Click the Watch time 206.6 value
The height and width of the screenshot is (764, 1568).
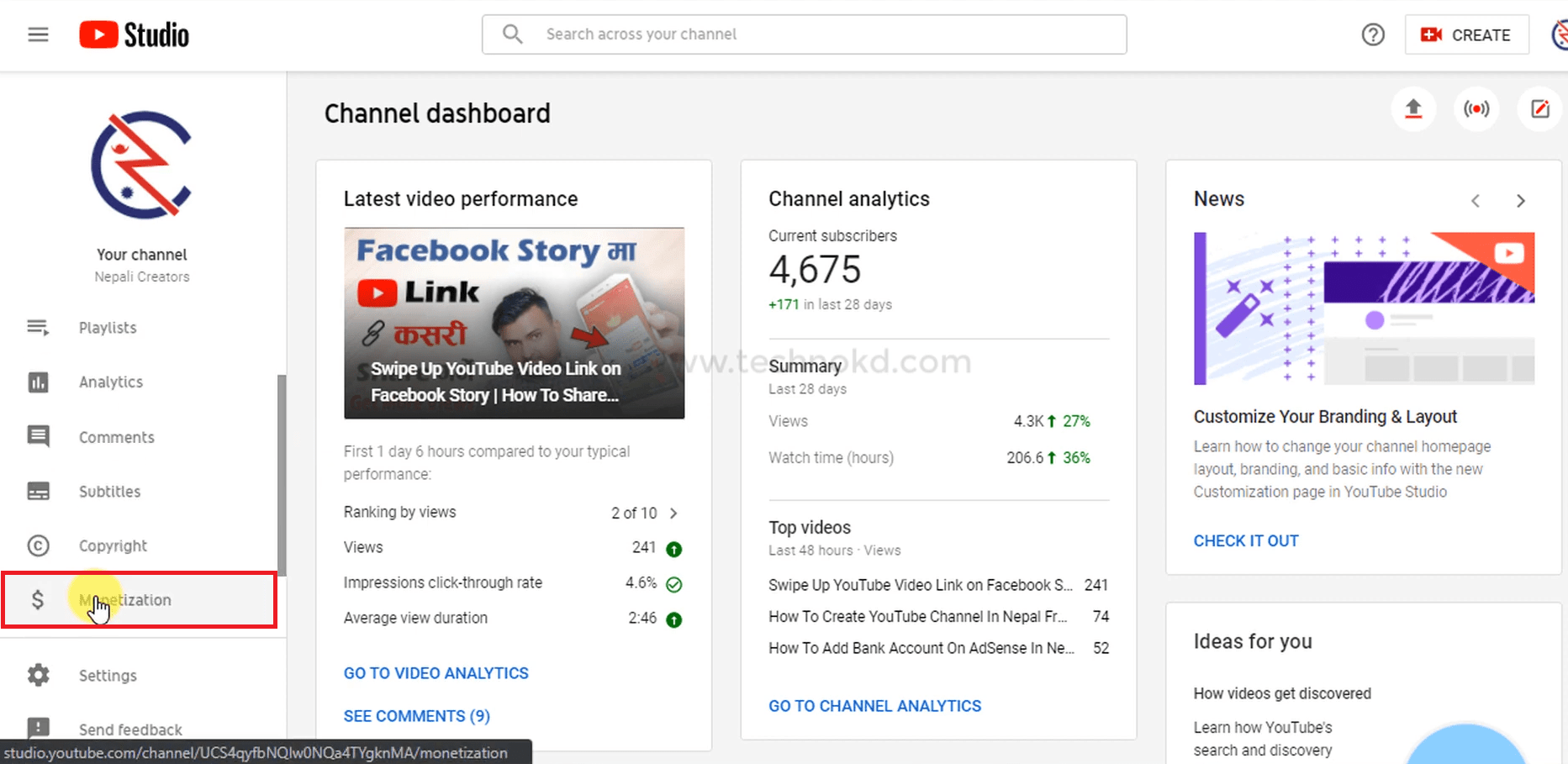[x=1025, y=458]
